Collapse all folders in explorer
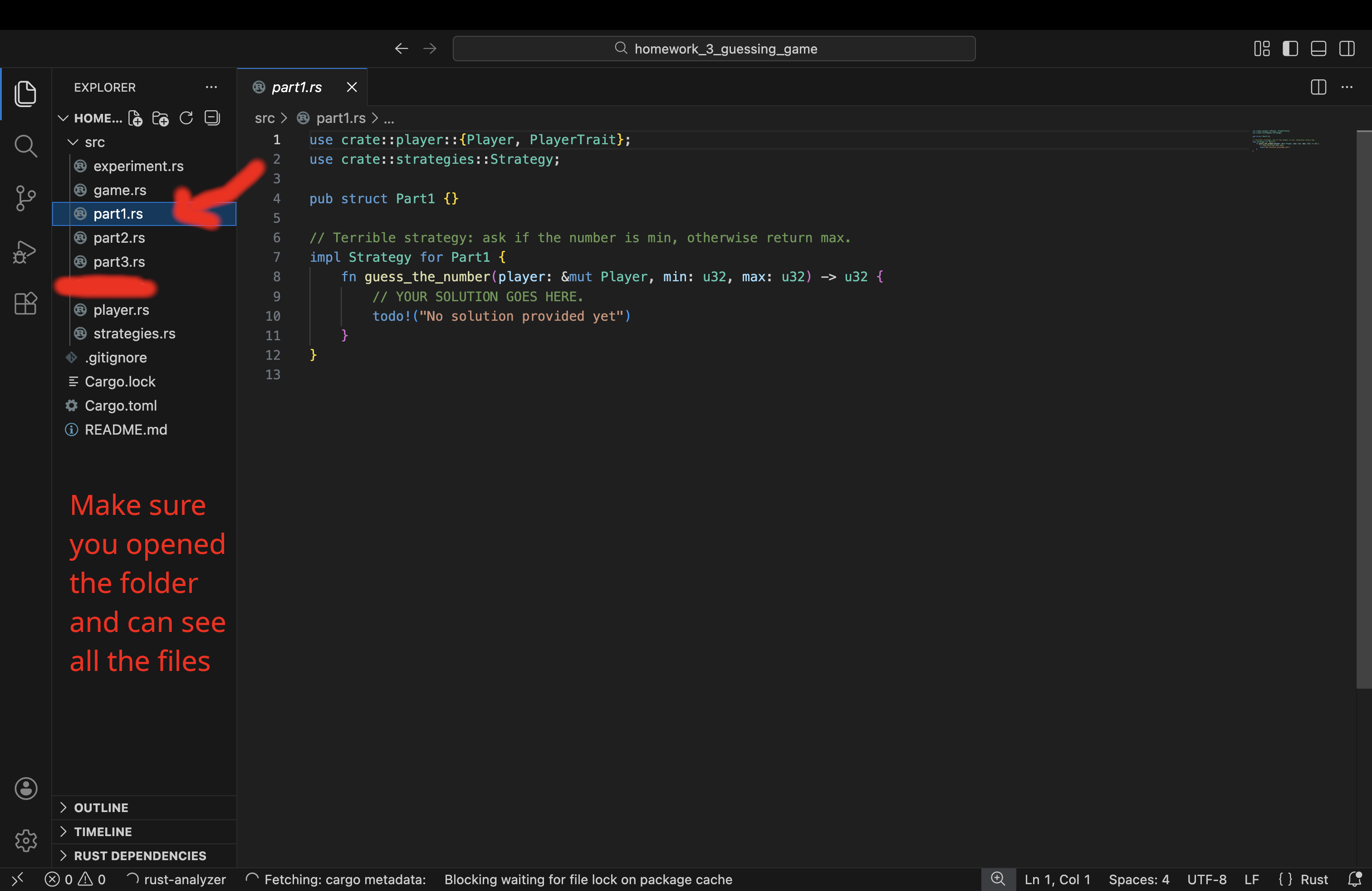The image size is (1372, 891). pos(212,118)
